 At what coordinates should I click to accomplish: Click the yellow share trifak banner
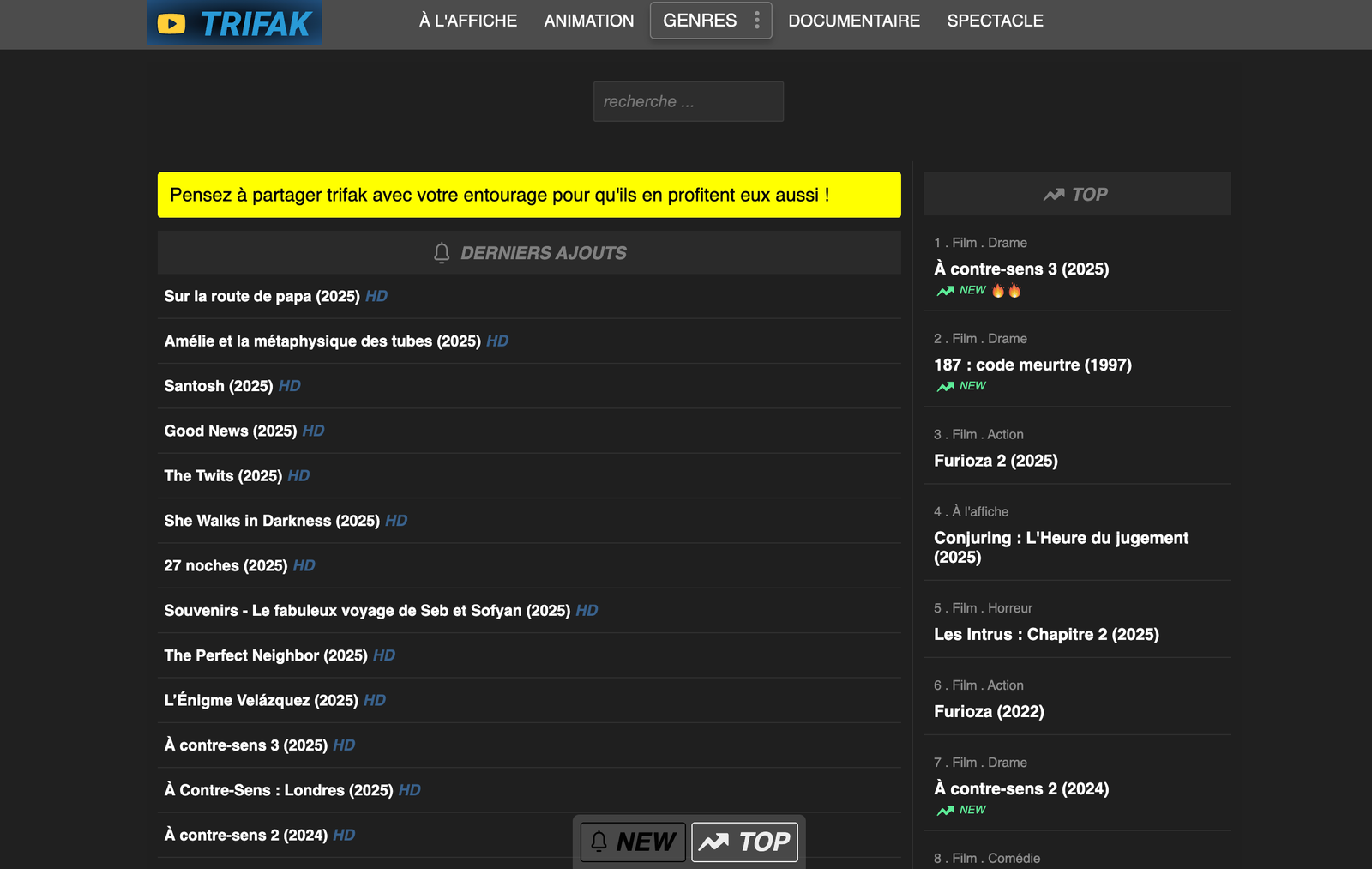(x=529, y=195)
